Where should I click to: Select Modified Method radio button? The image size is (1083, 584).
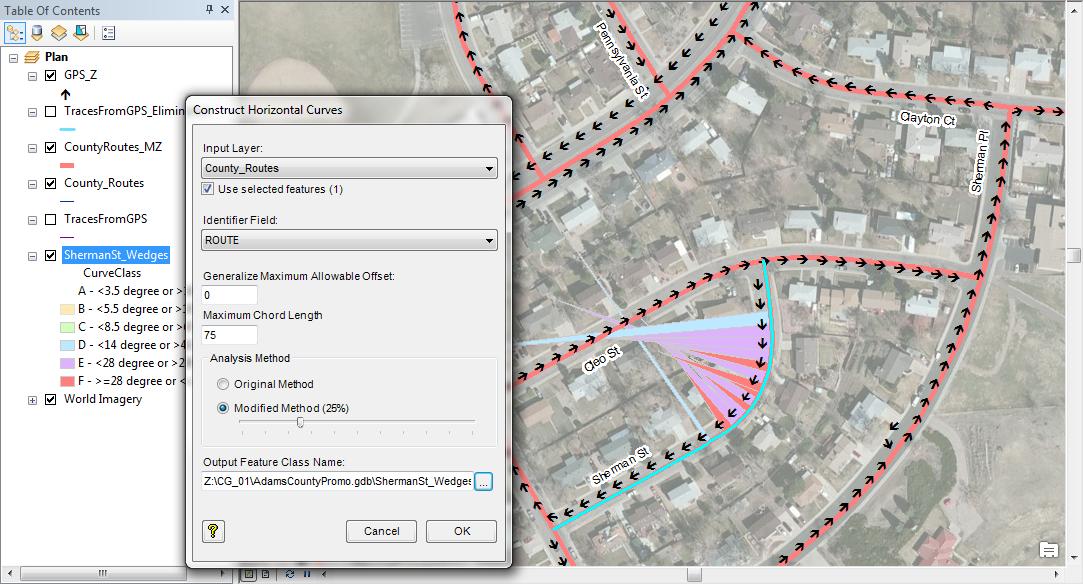pyautogui.click(x=222, y=408)
